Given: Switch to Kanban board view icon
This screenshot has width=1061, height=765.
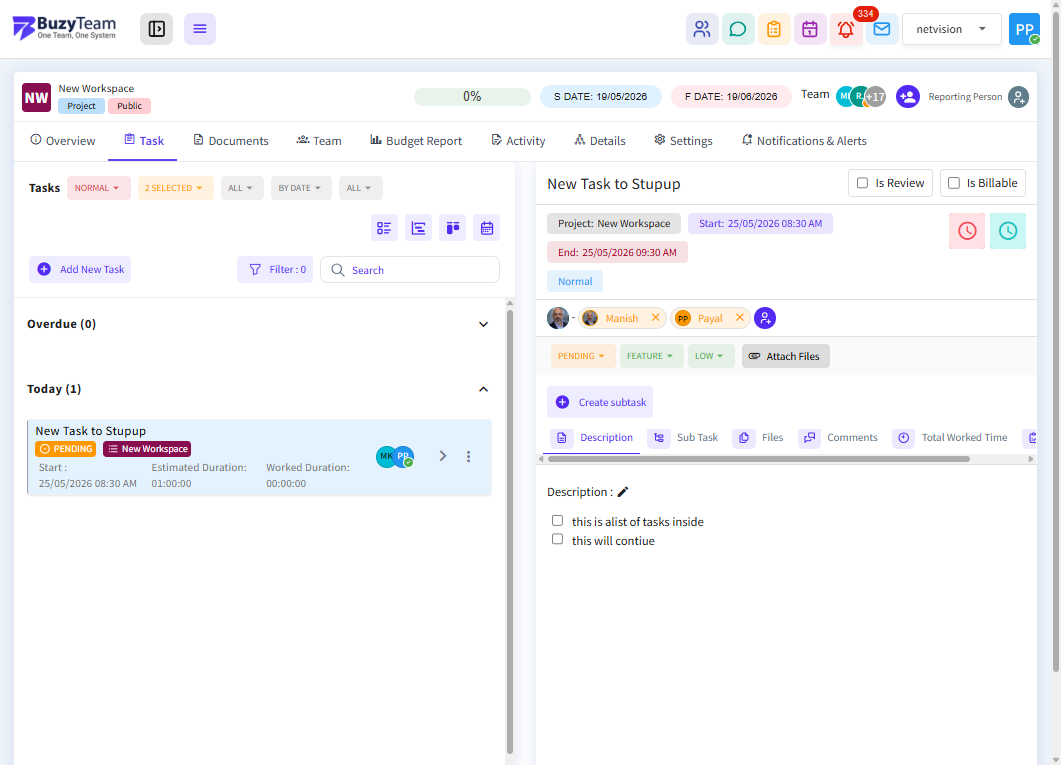Looking at the screenshot, I should click(x=453, y=228).
